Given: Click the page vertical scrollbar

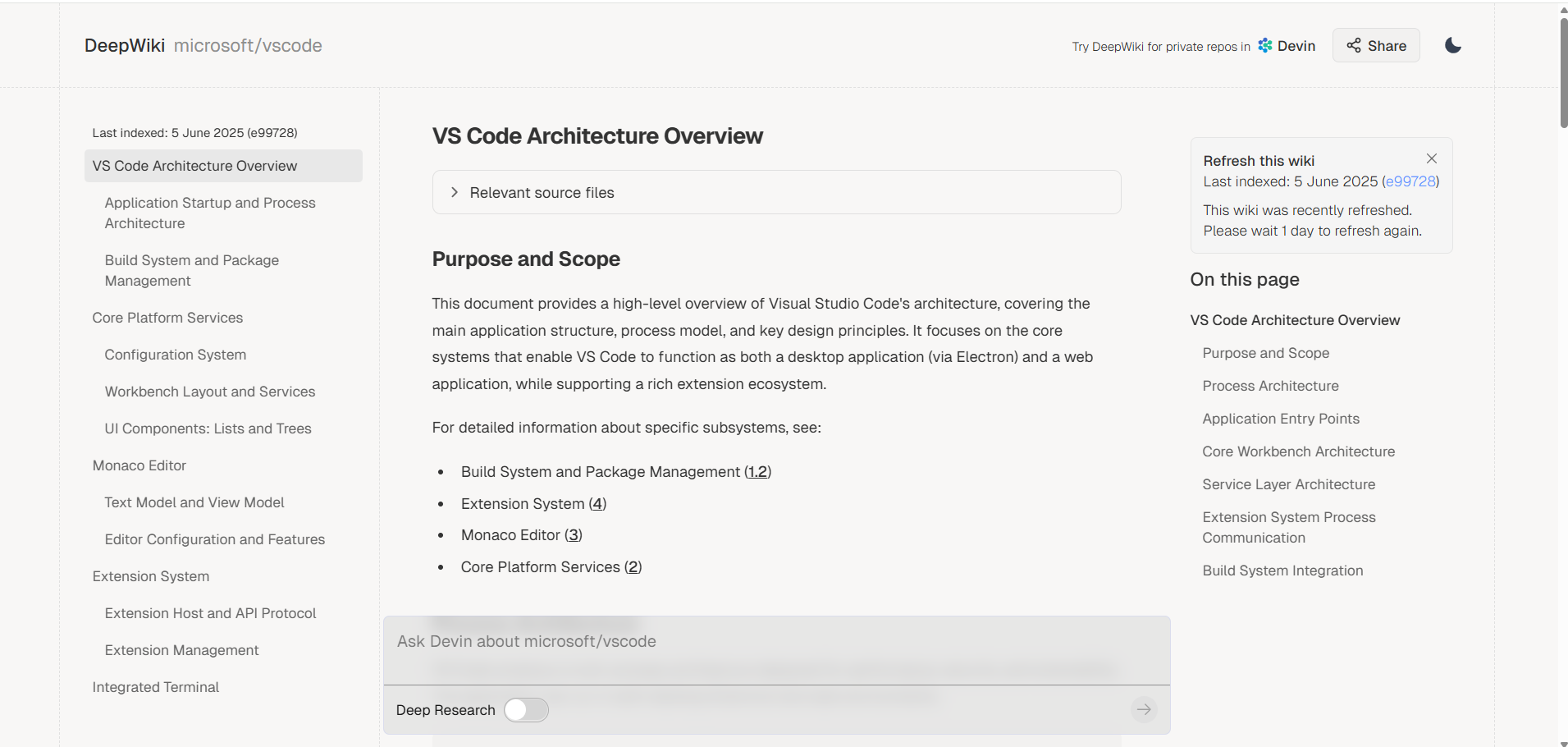Looking at the screenshot, I should click(x=1562, y=74).
